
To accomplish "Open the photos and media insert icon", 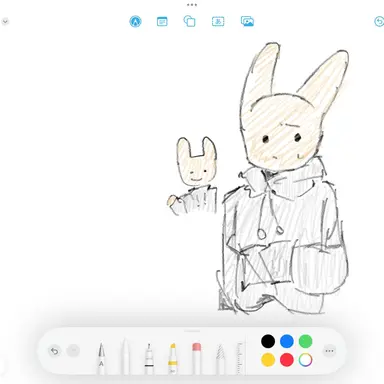I will 247,21.
